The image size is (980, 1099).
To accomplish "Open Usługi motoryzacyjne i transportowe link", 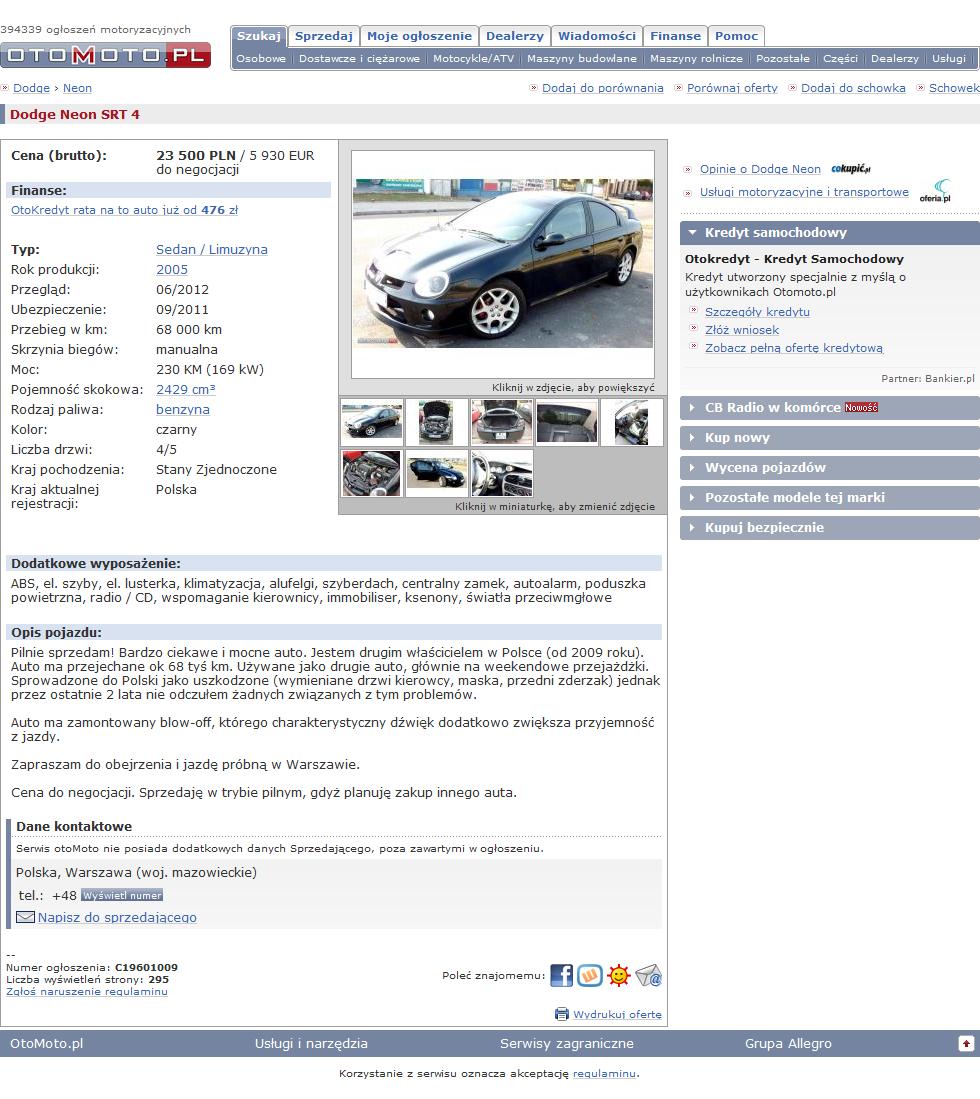I will click(x=804, y=192).
